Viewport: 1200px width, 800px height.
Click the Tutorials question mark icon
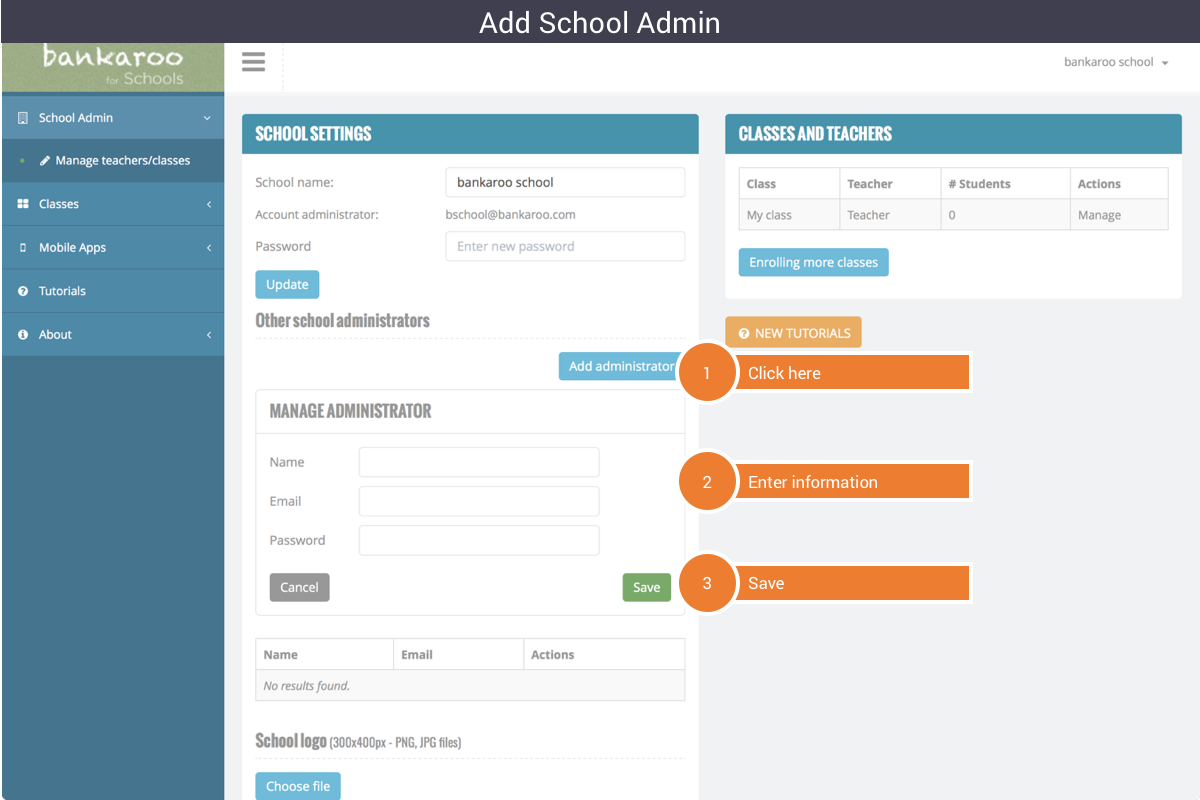tap(23, 291)
